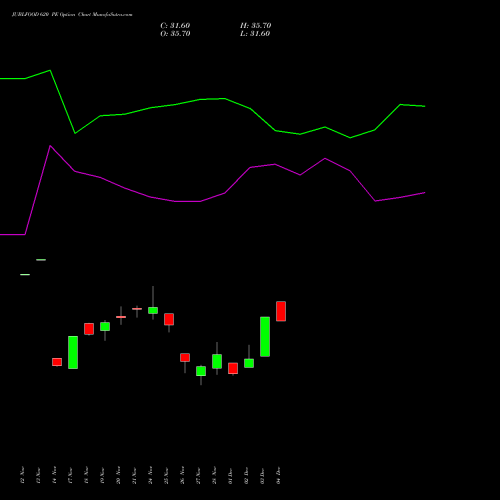
Task: Select the 02 Dec date label
Action: 246,475
